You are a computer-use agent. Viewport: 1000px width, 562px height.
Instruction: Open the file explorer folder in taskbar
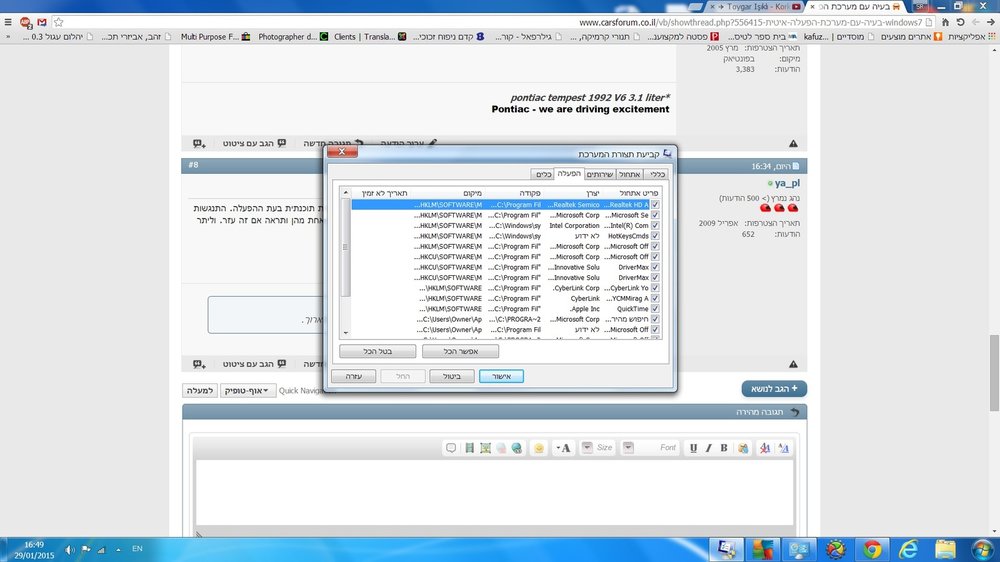pos(945,549)
